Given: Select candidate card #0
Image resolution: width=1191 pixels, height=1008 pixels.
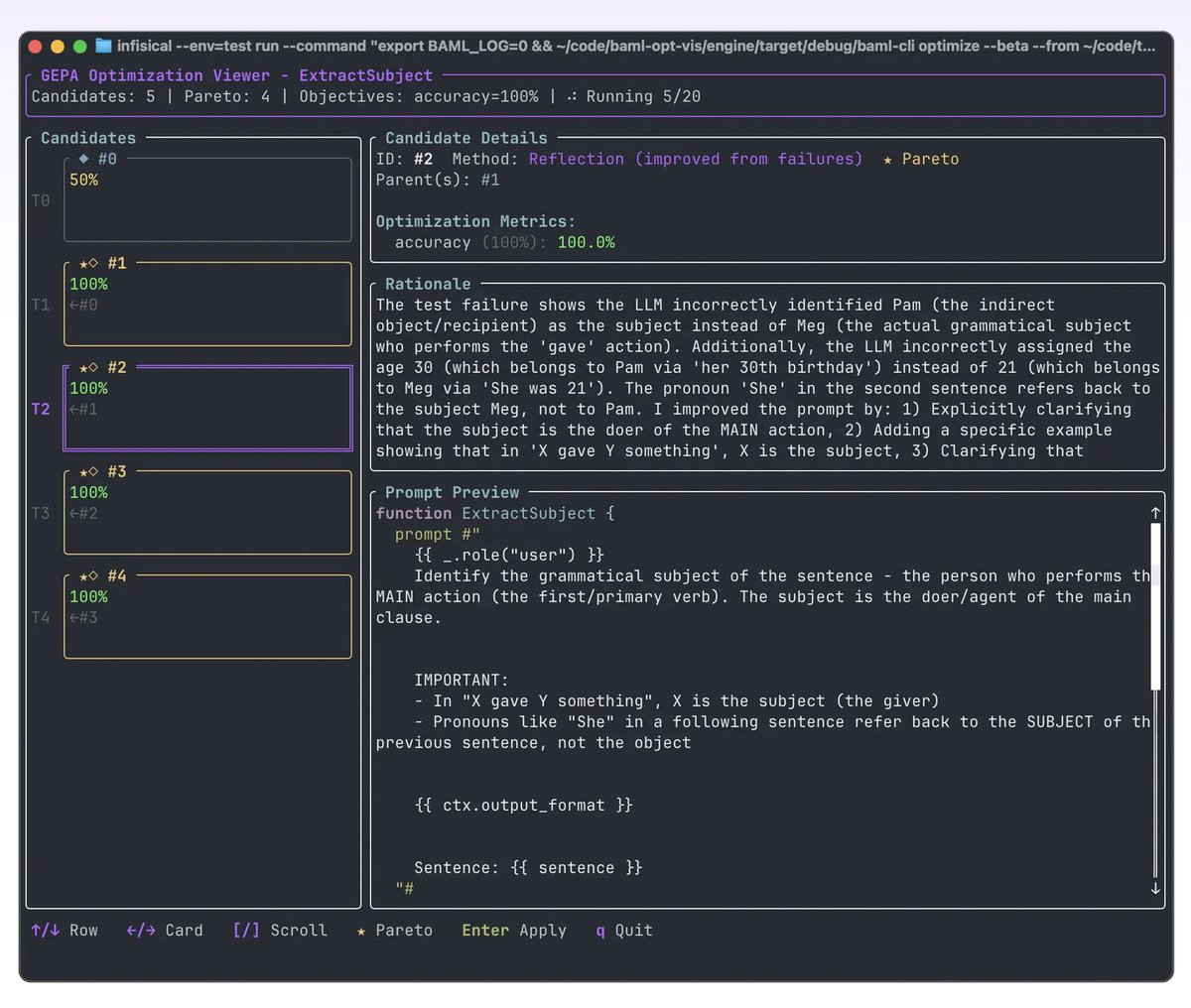Looking at the screenshot, I should [x=207, y=199].
